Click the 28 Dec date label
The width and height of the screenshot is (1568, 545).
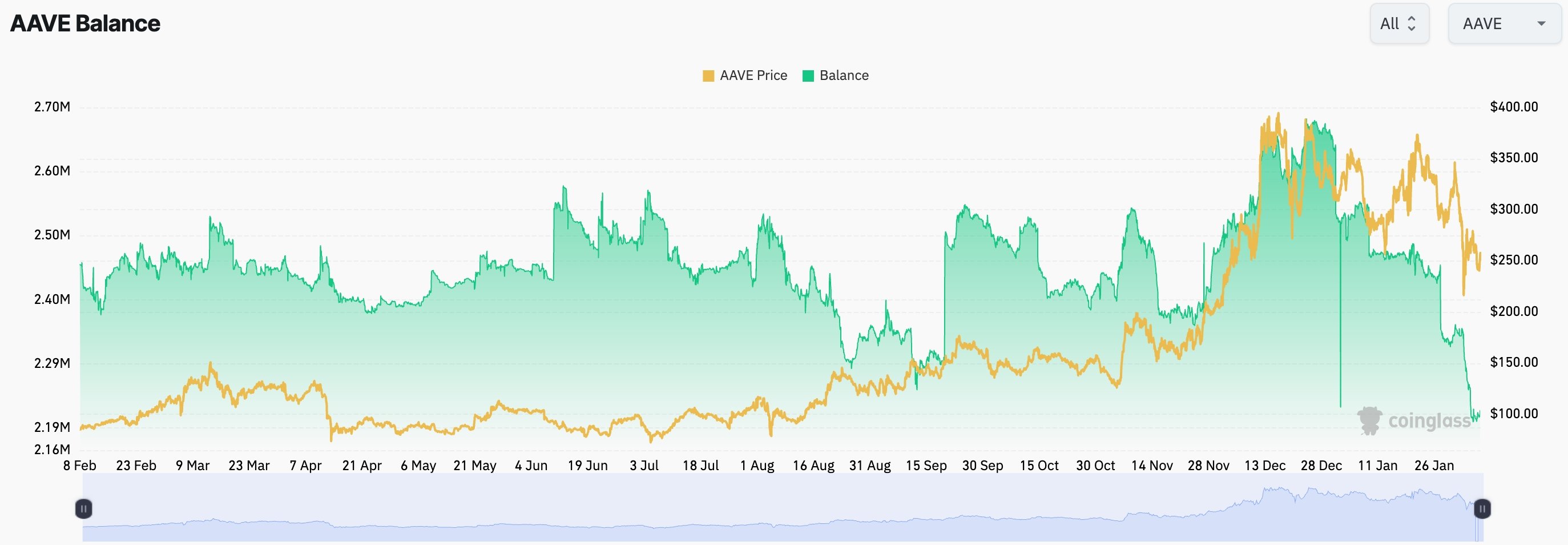point(1321,465)
